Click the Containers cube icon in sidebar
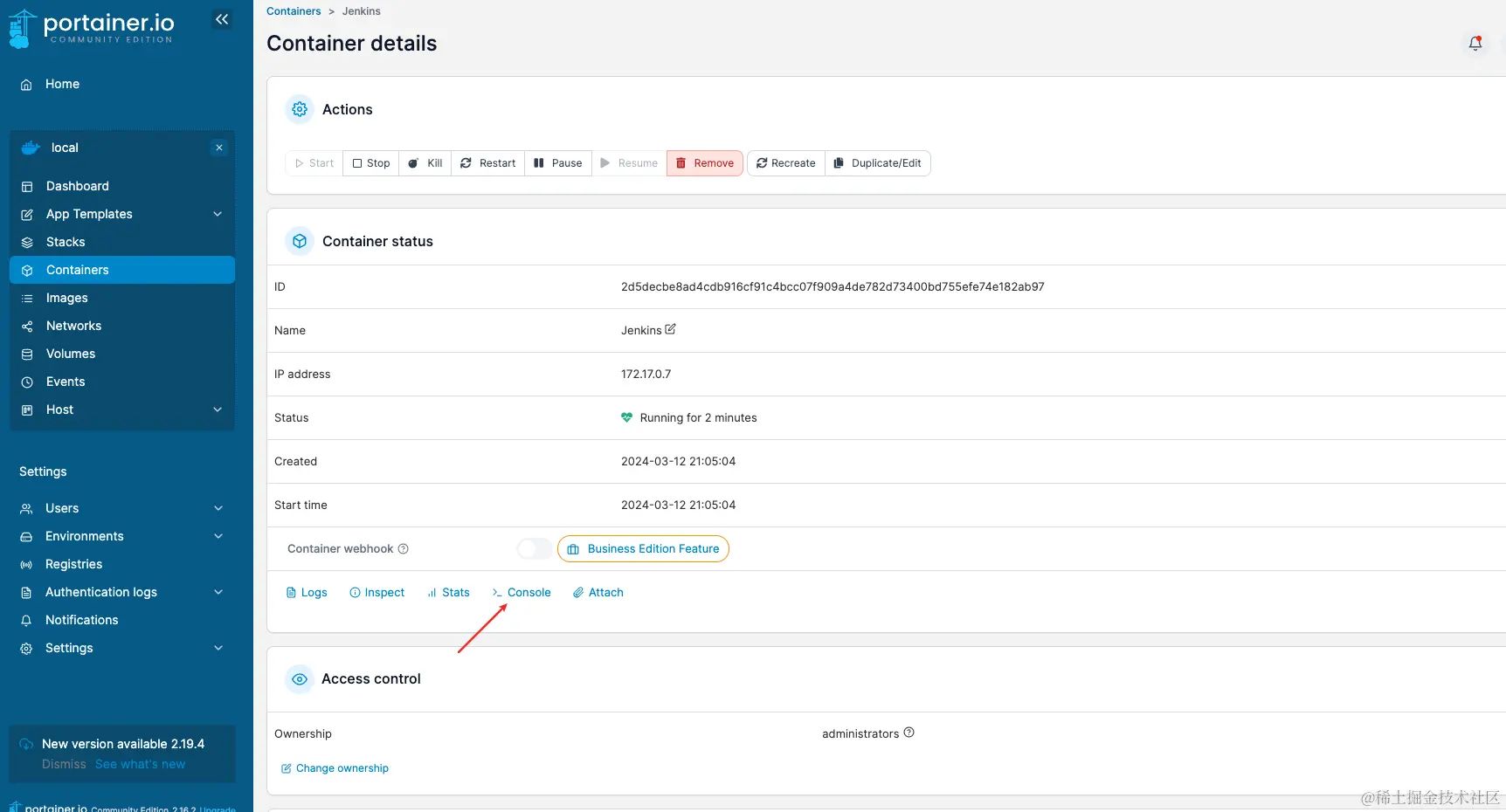This screenshot has height=812, width=1506. point(27,271)
